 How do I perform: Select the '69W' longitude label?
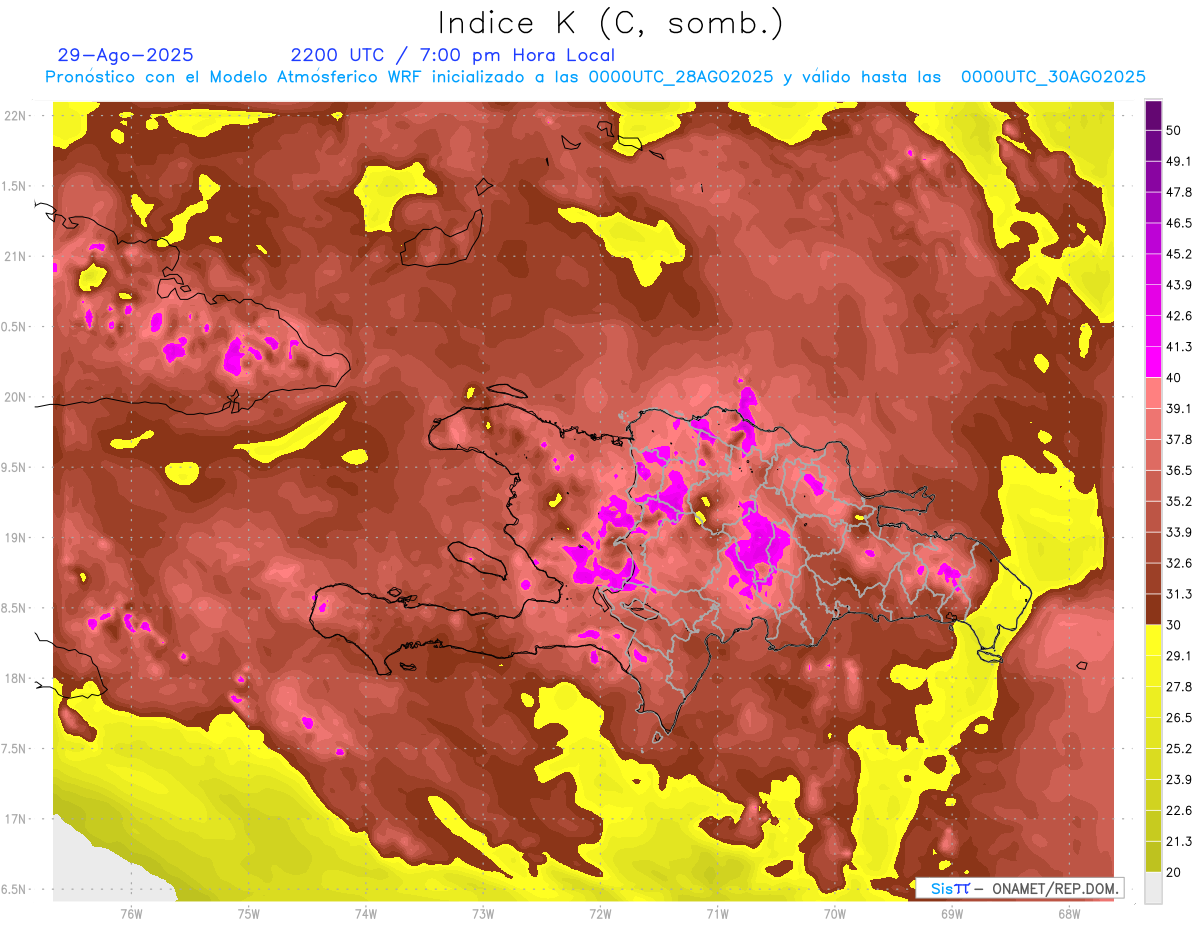pos(952,914)
